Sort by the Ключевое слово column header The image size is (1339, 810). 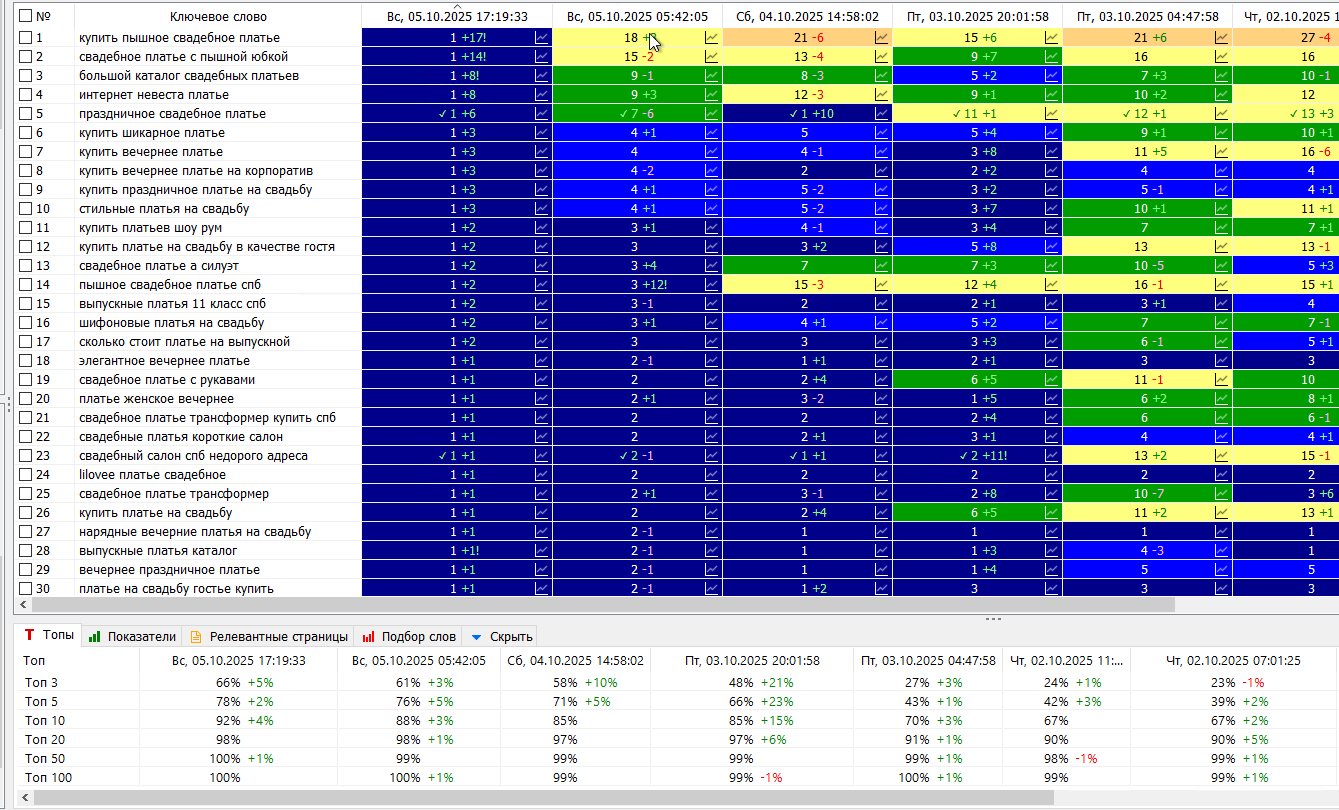pos(217,16)
